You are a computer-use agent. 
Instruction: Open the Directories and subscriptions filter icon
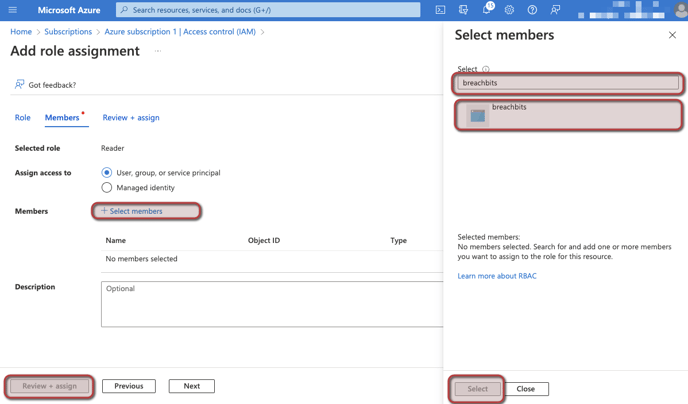point(463,10)
